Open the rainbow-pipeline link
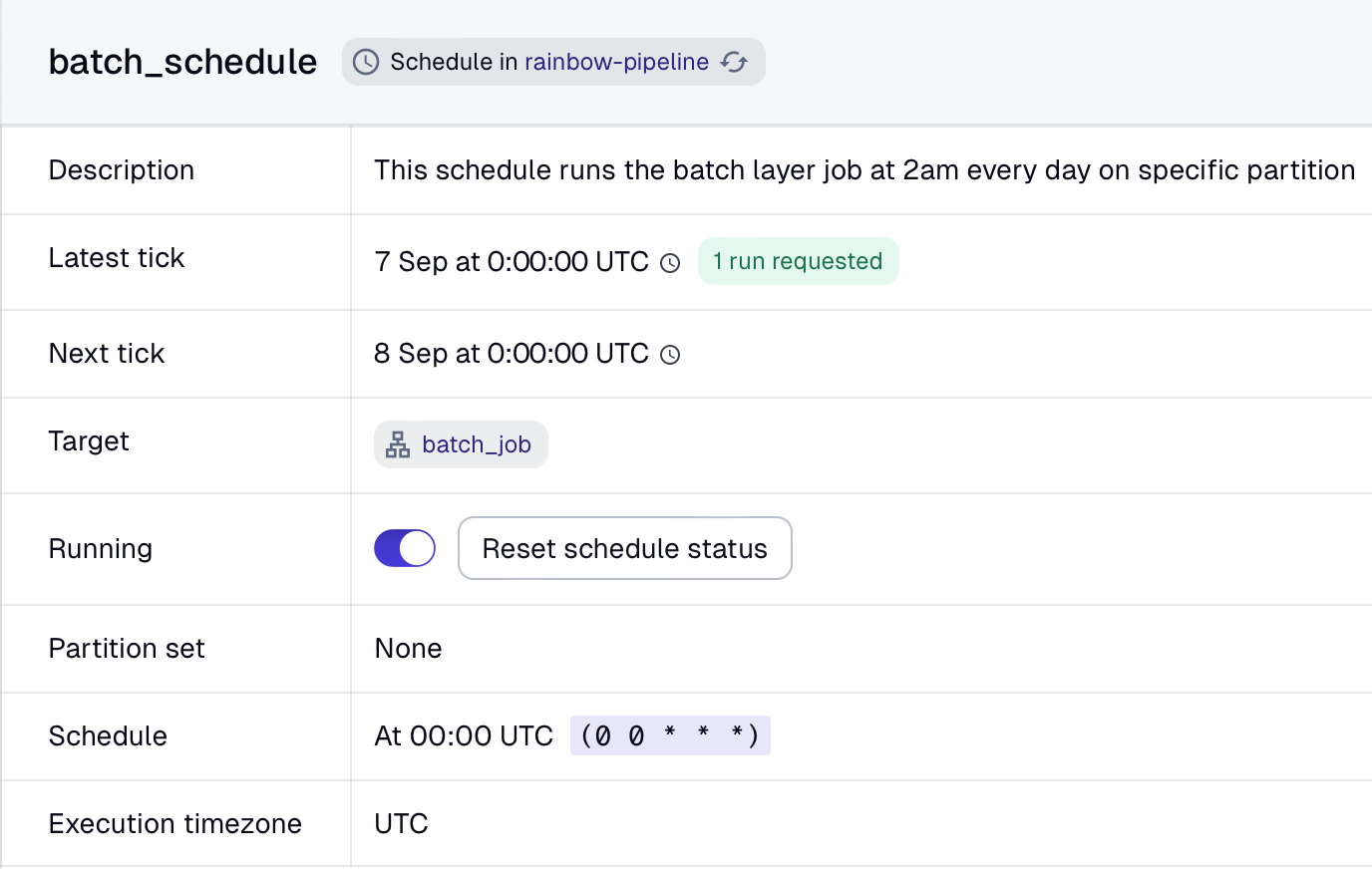This screenshot has width=1372, height=869. (616, 62)
